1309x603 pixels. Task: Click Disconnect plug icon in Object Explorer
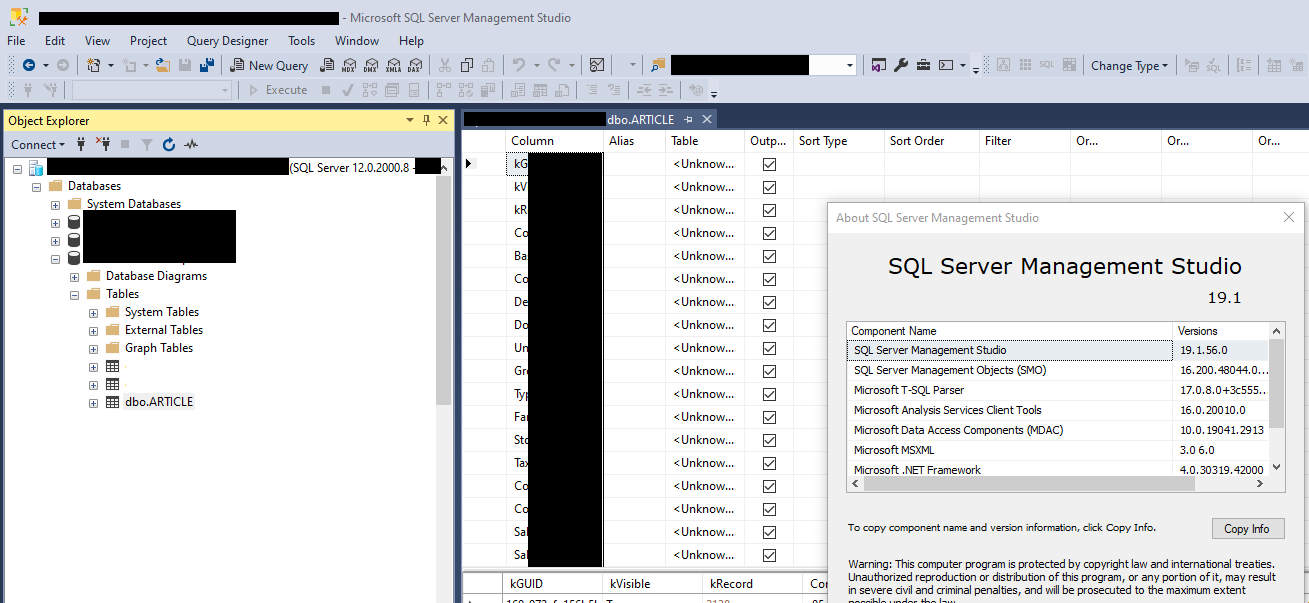click(x=103, y=144)
